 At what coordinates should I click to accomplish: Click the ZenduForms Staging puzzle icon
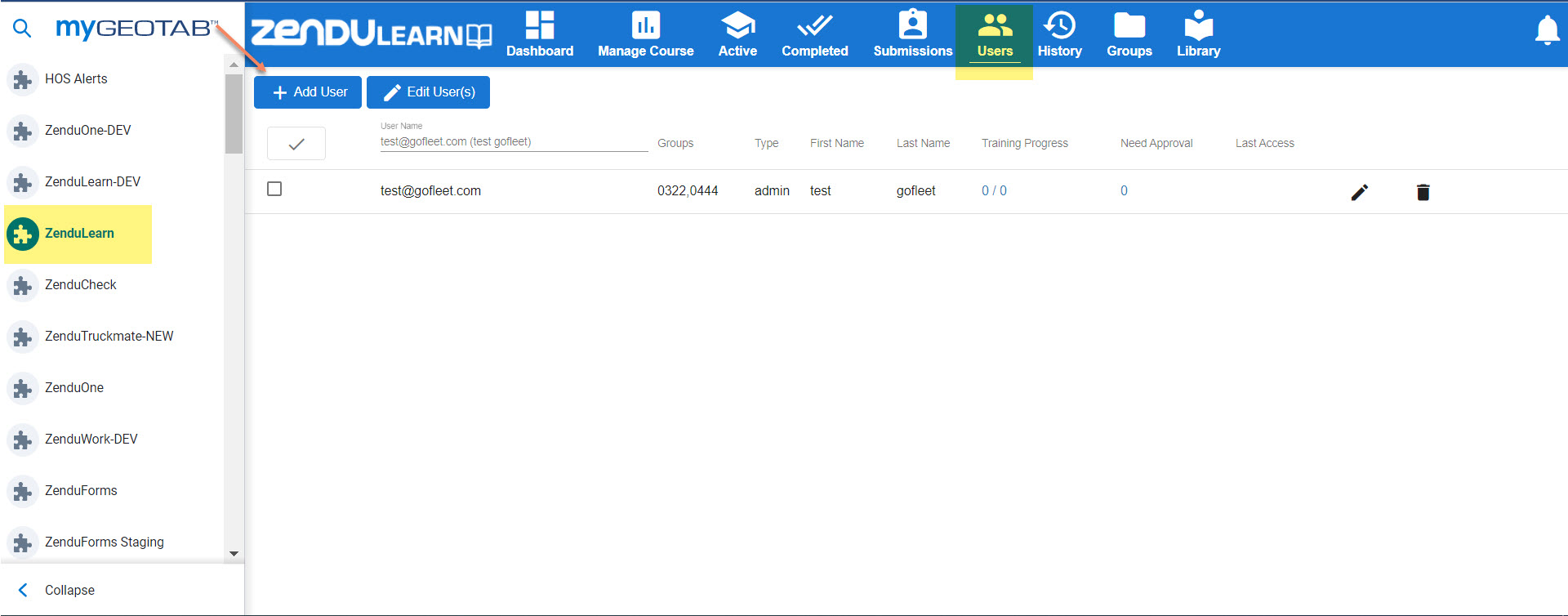click(23, 543)
